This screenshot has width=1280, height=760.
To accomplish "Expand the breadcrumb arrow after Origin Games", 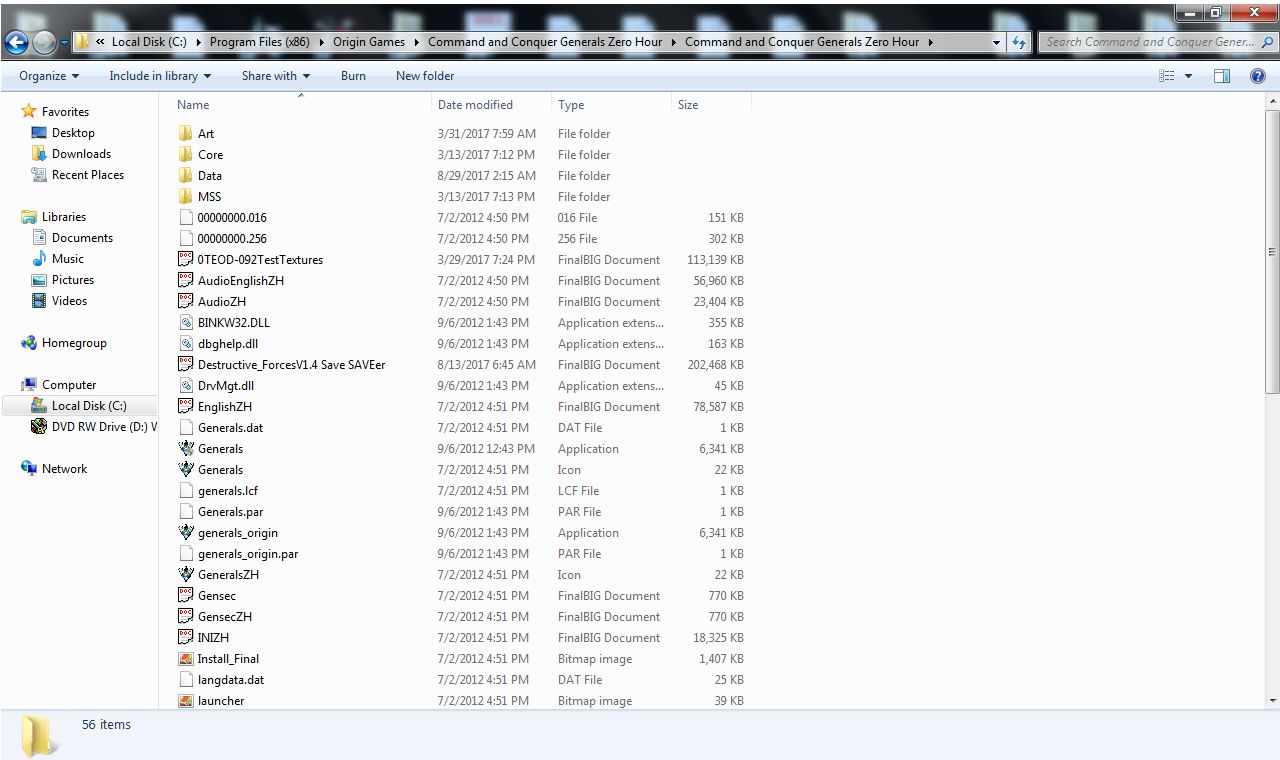I will click(416, 42).
